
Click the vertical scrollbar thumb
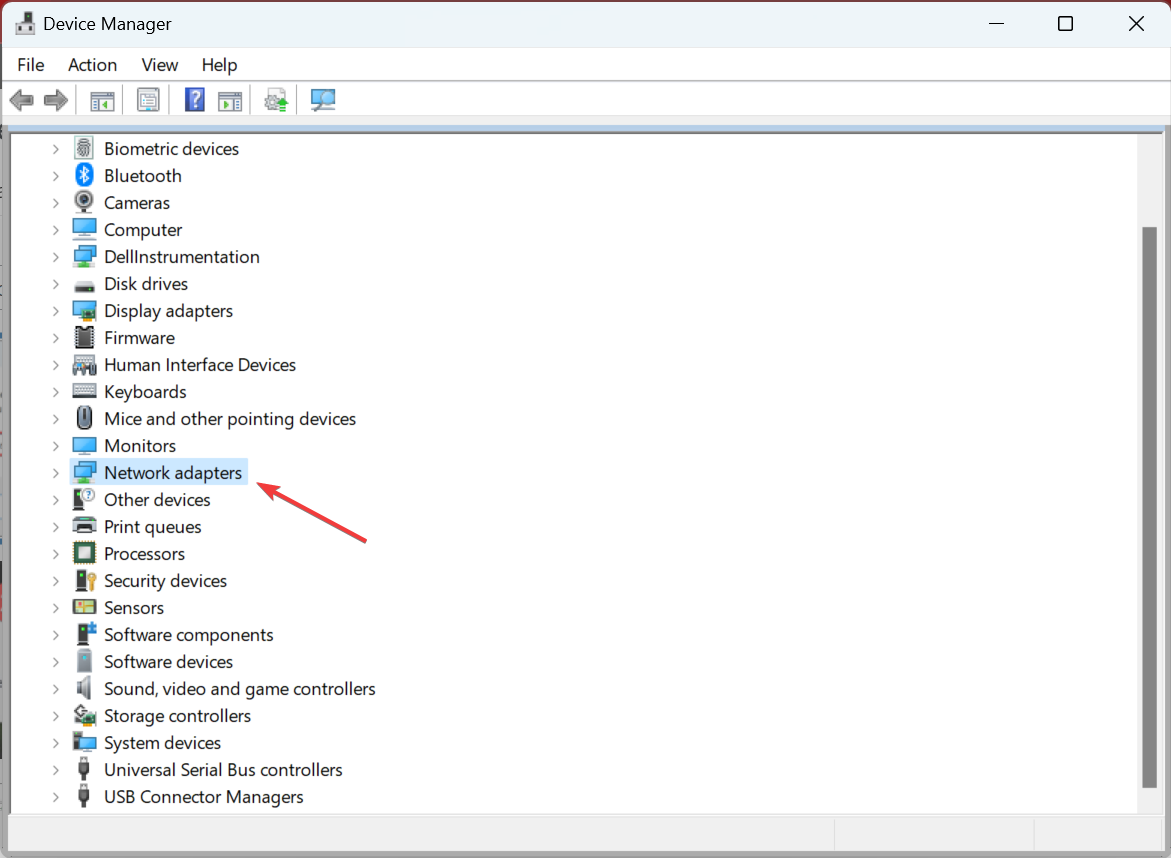pos(1149,507)
